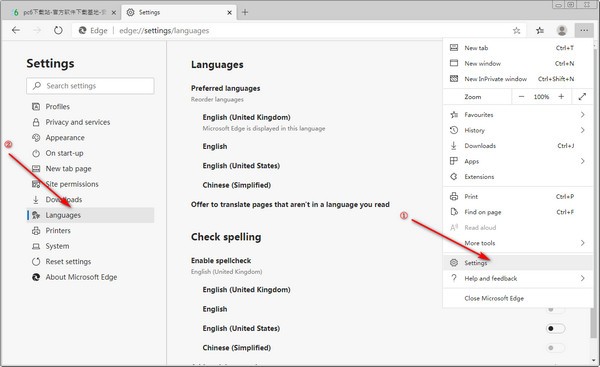Open Printers settings section
Screen dimensions: 600x367
click(x=90, y=230)
